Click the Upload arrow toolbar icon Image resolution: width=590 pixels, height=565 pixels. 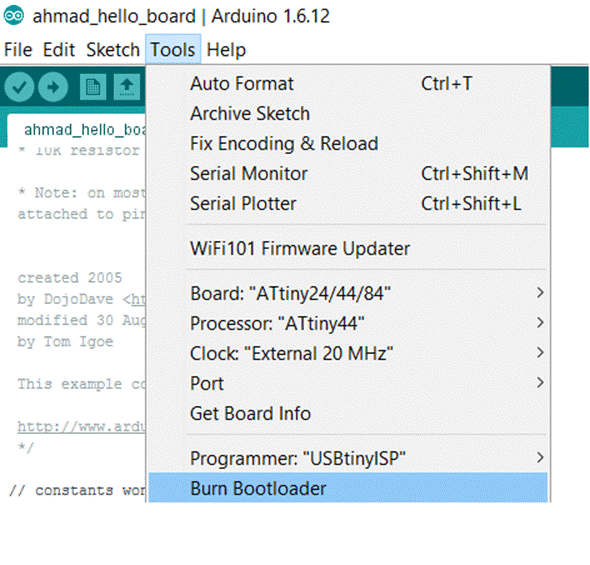coord(53,87)
